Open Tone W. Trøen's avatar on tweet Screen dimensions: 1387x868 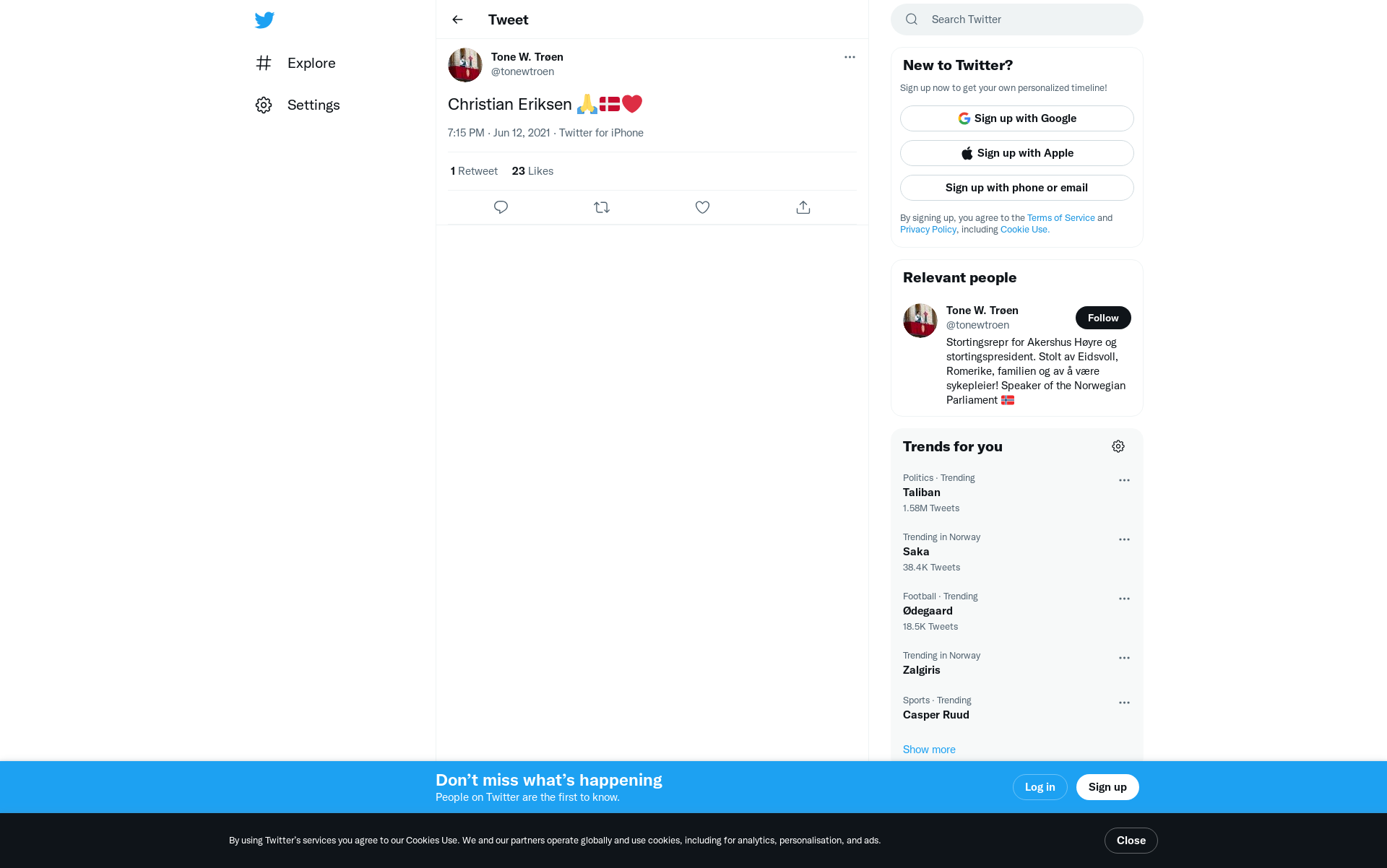pos(465,65)
